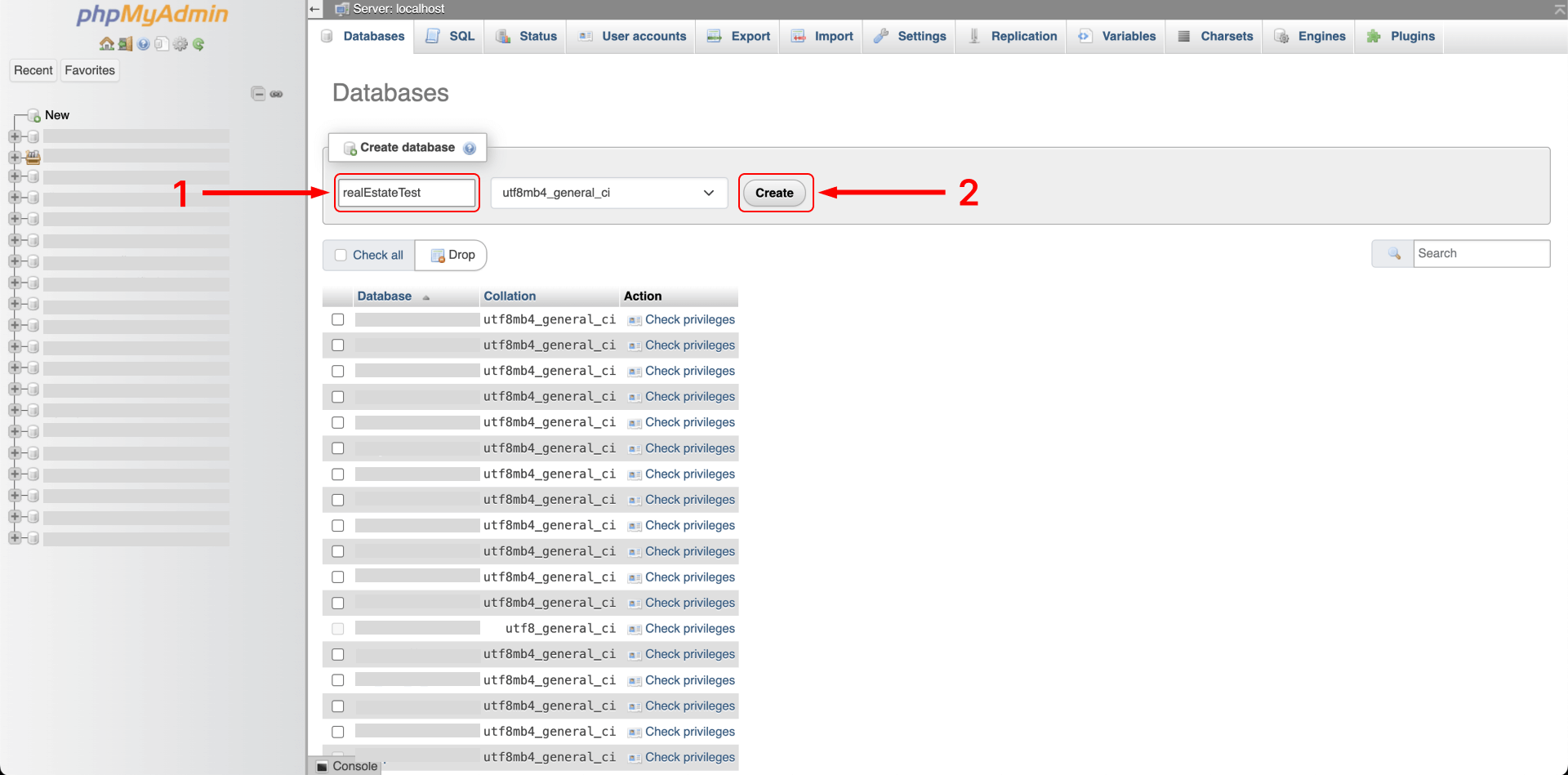Select the last fully visible database row checkbox
The height and width of the screenshot is (775, 1568).
[338, 732]
